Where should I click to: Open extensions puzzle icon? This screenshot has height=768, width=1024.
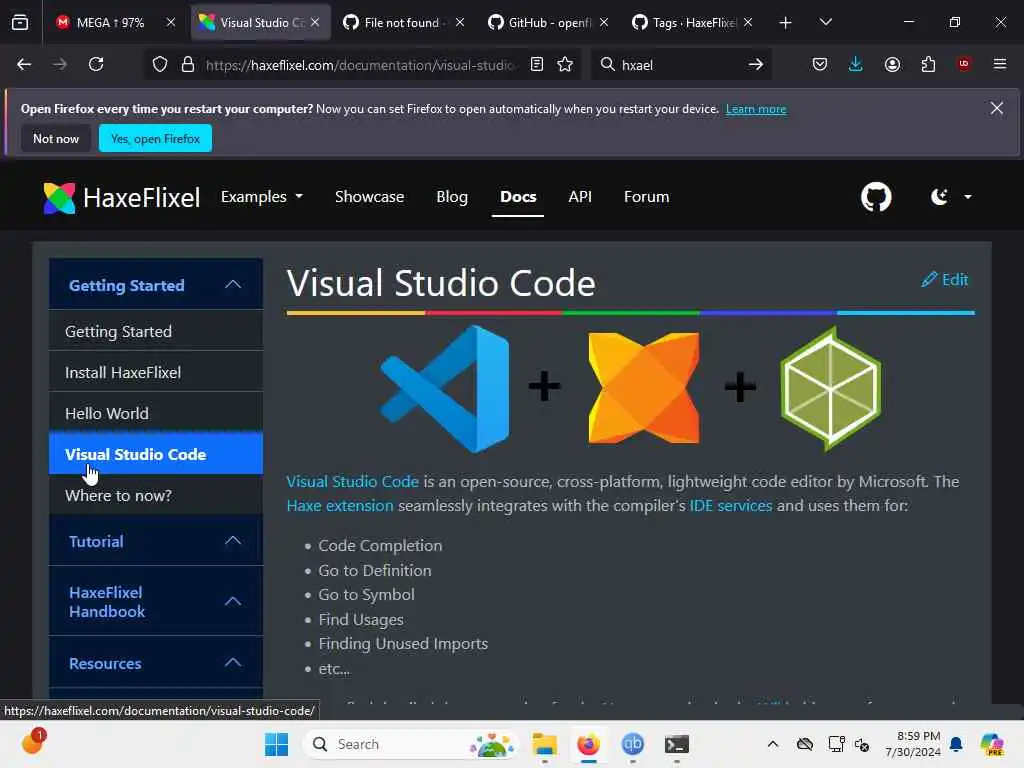928,64
